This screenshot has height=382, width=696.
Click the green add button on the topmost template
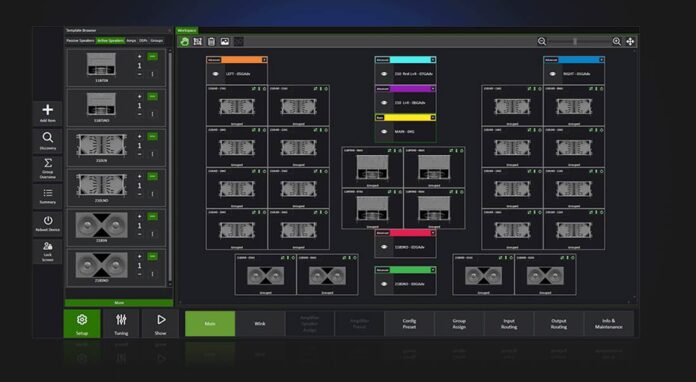[152, 57]
